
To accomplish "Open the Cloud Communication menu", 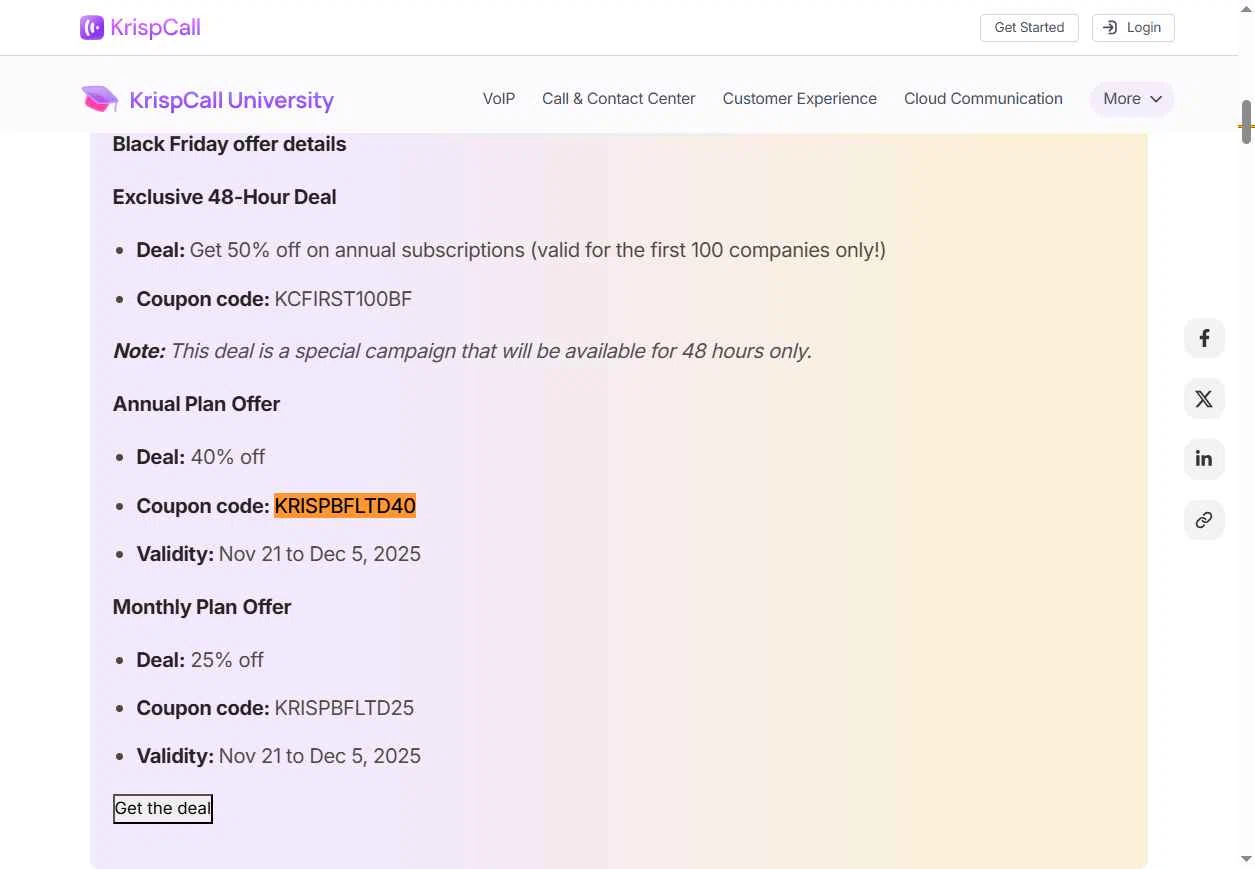I will (983, 99).
